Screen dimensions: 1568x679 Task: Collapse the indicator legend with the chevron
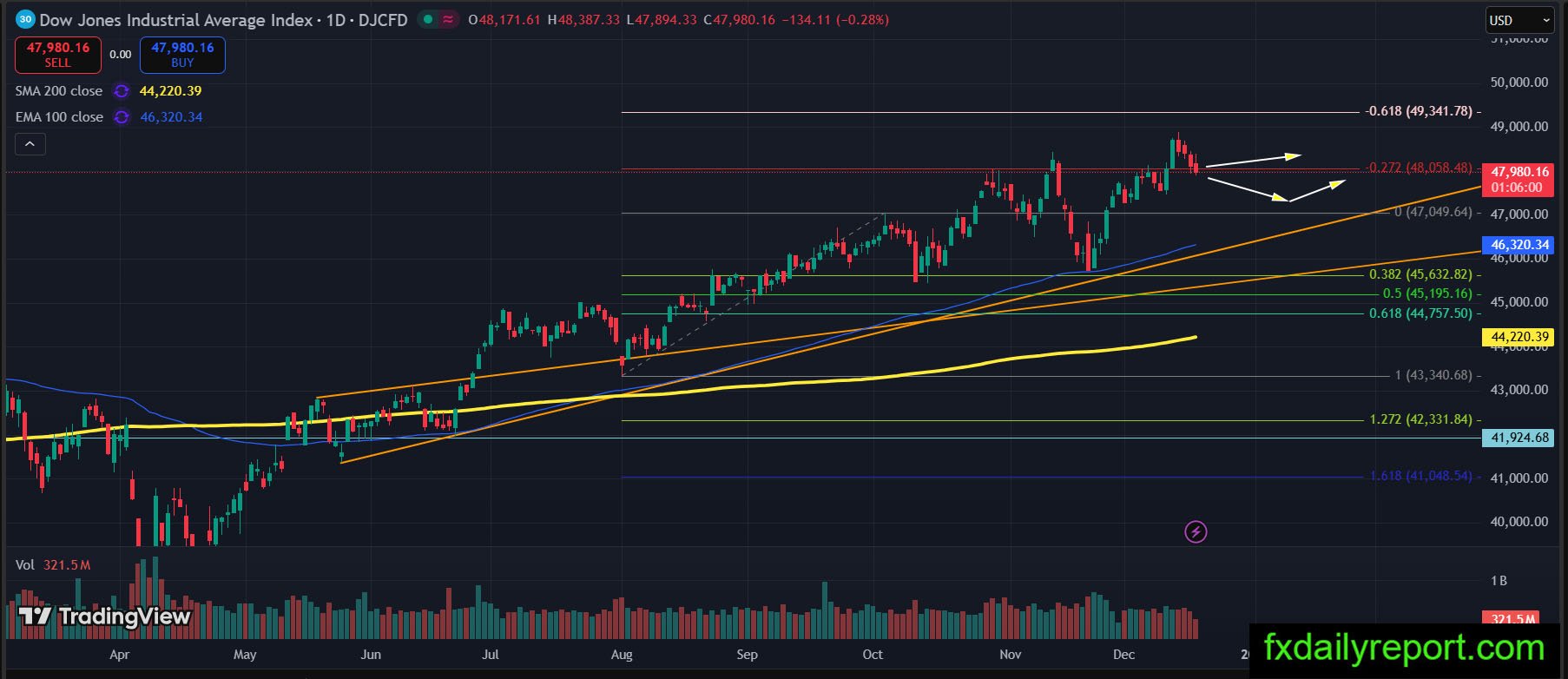pyautogui.click(x=30, y=144)
